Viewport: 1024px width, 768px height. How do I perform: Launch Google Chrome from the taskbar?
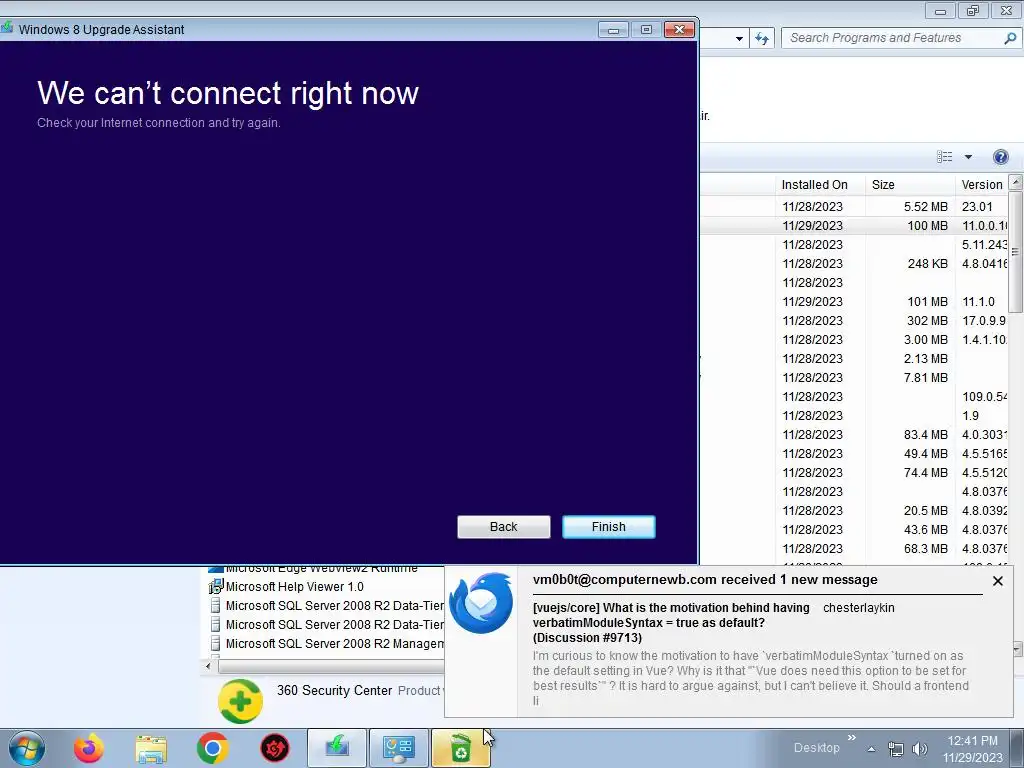[212, 748]
